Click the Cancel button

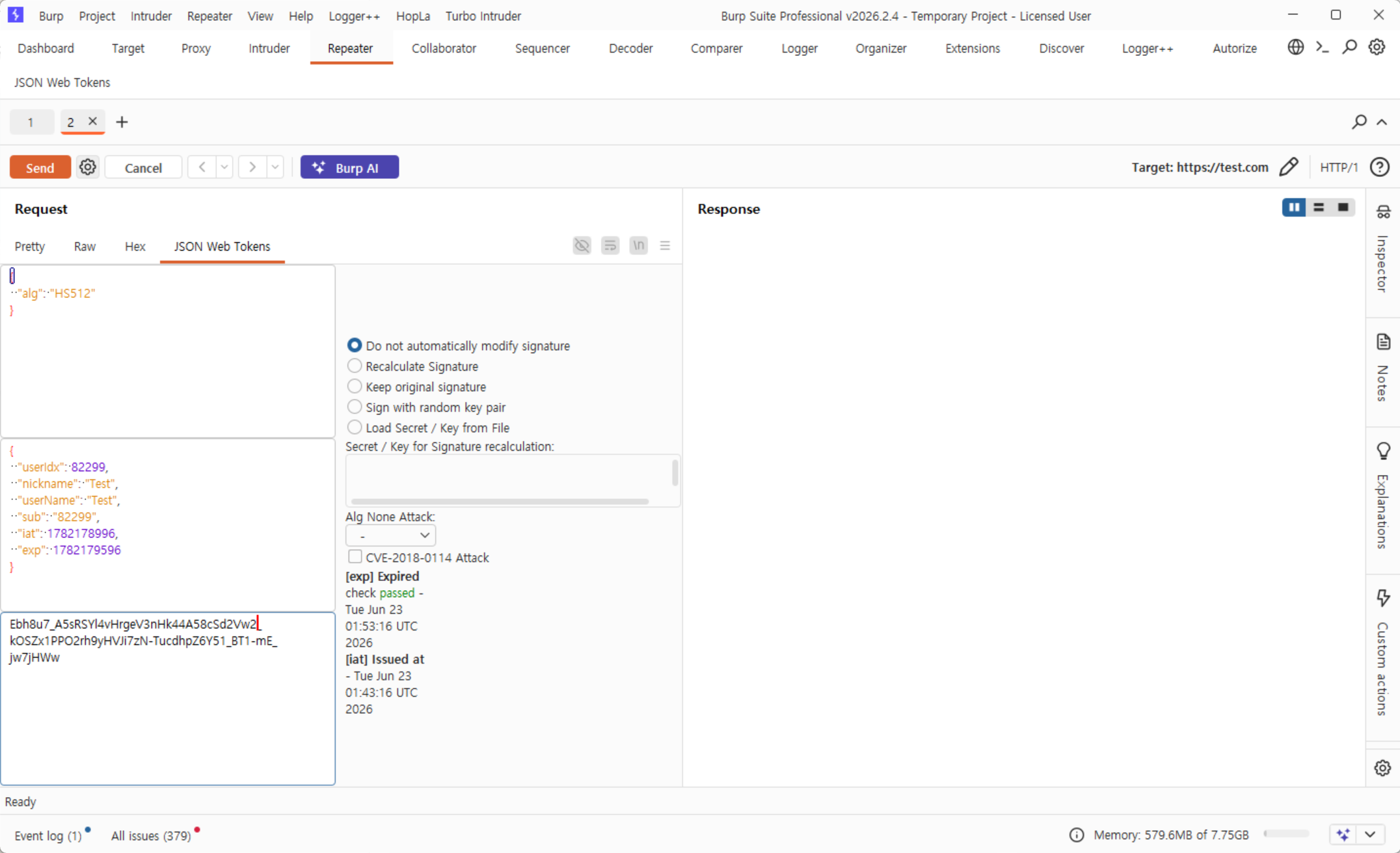(143, 167)
